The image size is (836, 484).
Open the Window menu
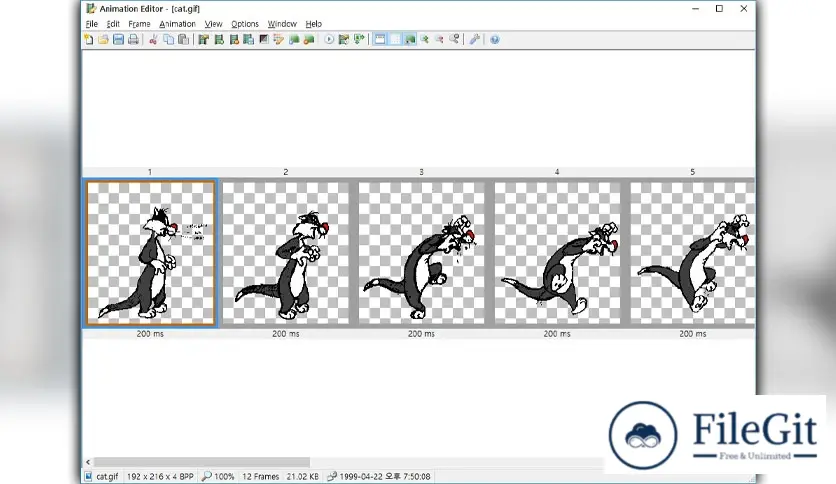pyautogui.click(x=282, y=24)
